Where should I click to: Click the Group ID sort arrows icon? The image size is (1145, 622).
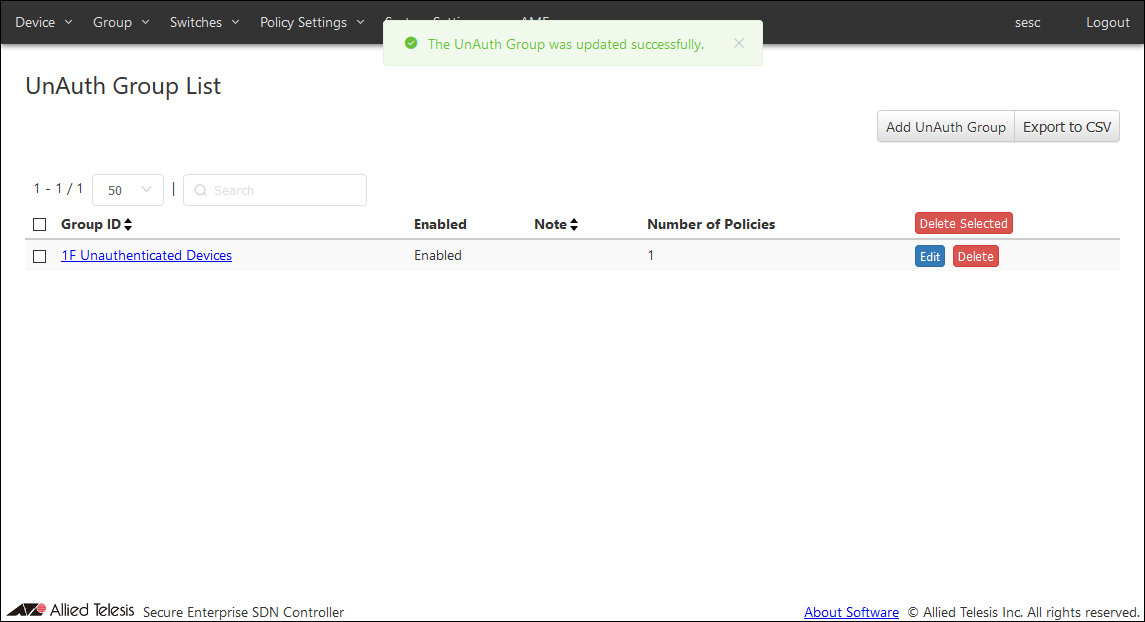coord(128,225)
